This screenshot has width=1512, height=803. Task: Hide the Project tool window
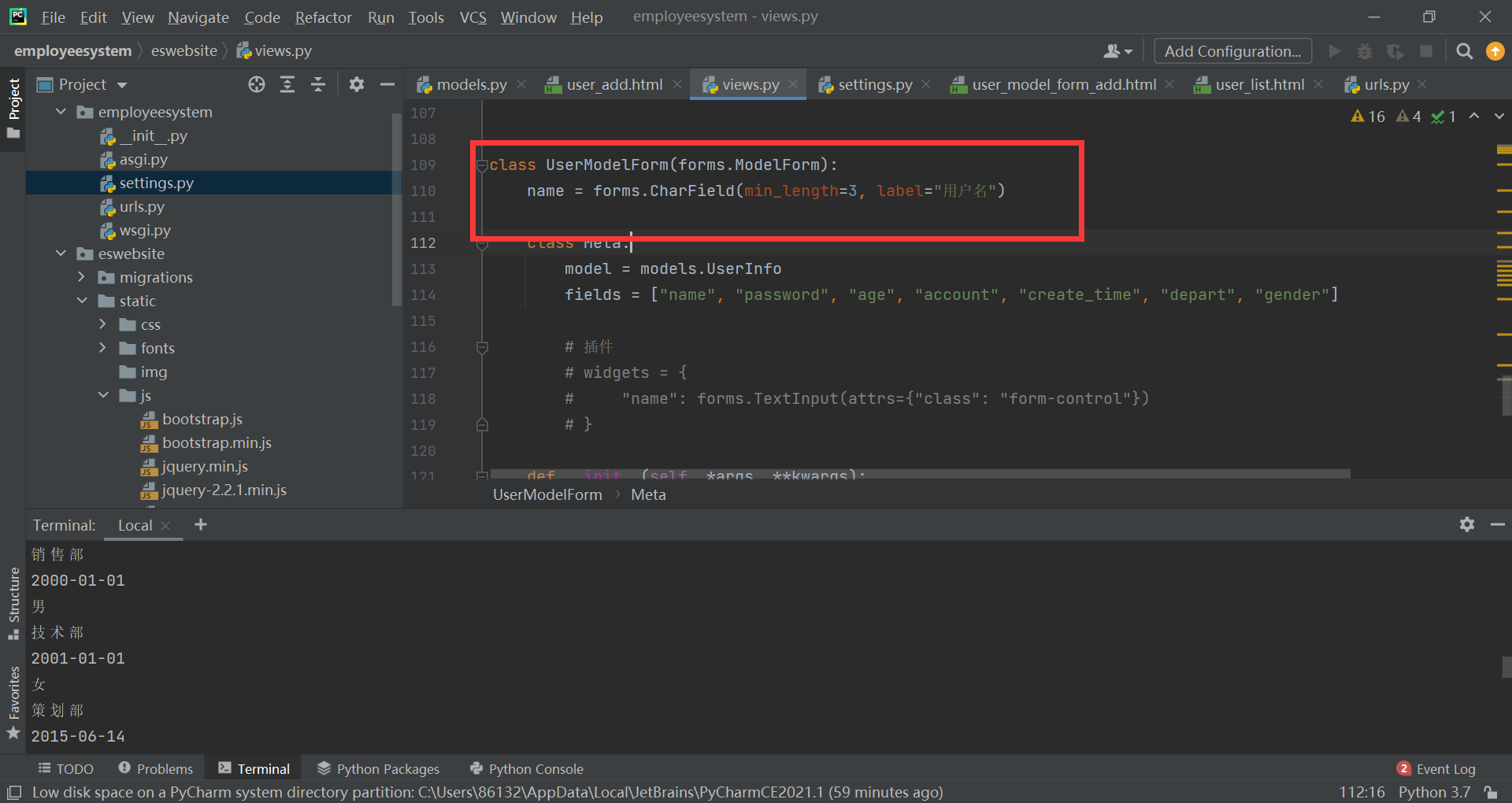tap(387, 84)
